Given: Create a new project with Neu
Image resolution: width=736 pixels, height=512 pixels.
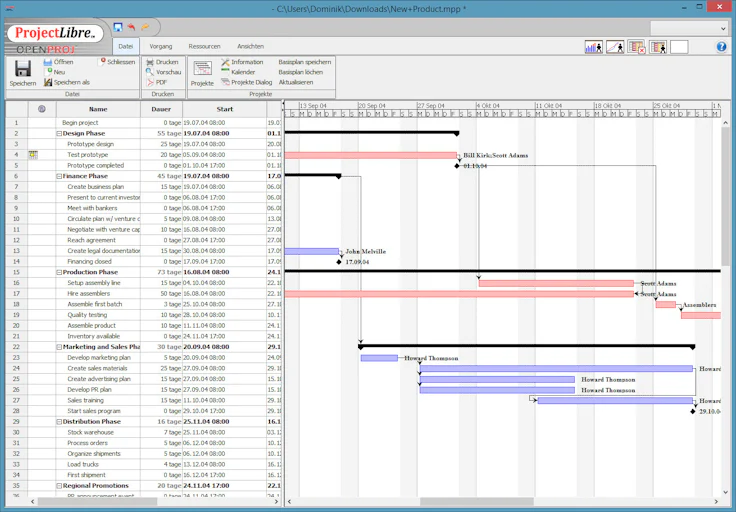Looking at the screenshot, I should point(54,72).
